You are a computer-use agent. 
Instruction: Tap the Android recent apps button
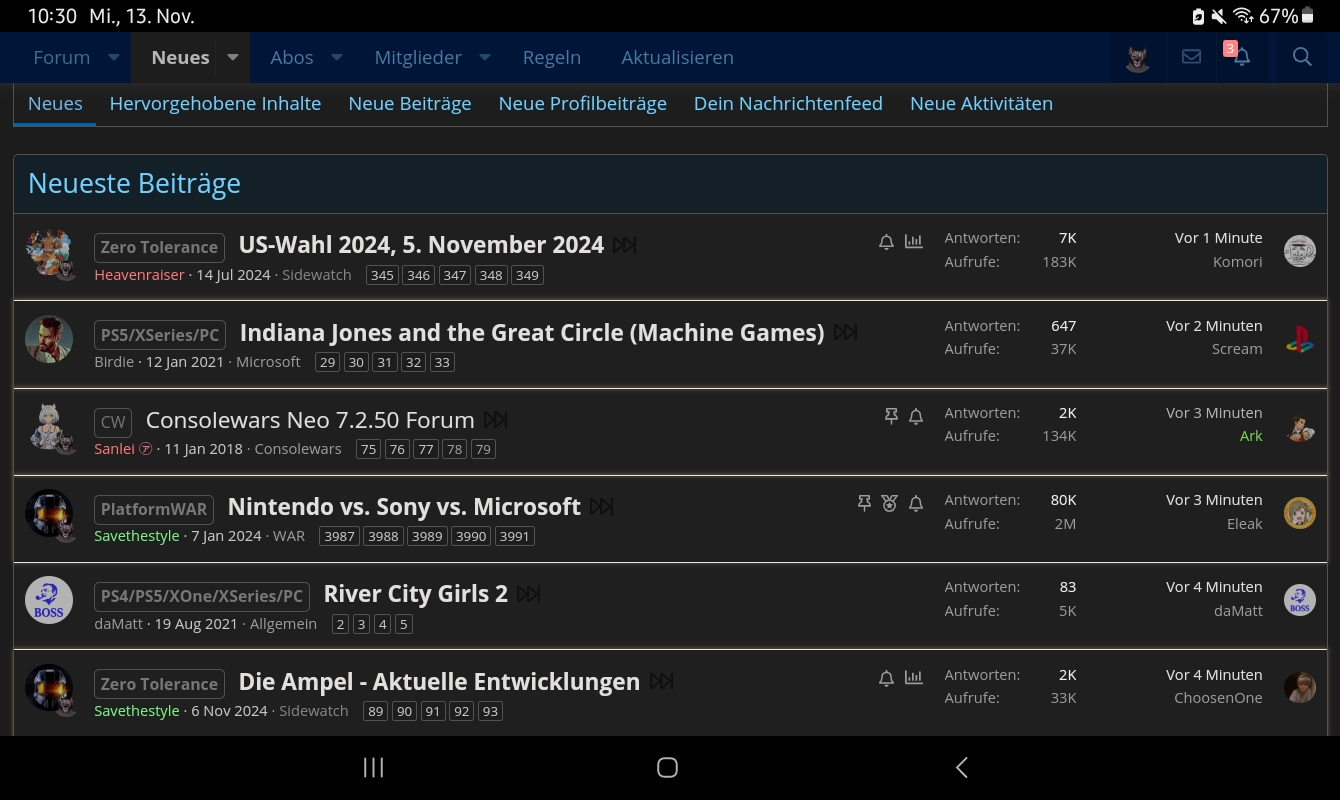tap(373, 767)
